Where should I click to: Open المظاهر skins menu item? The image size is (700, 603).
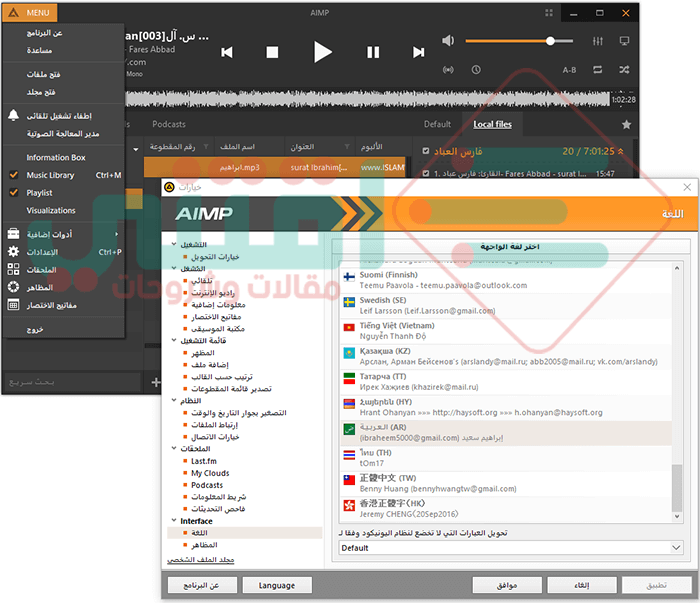[64, 287]
